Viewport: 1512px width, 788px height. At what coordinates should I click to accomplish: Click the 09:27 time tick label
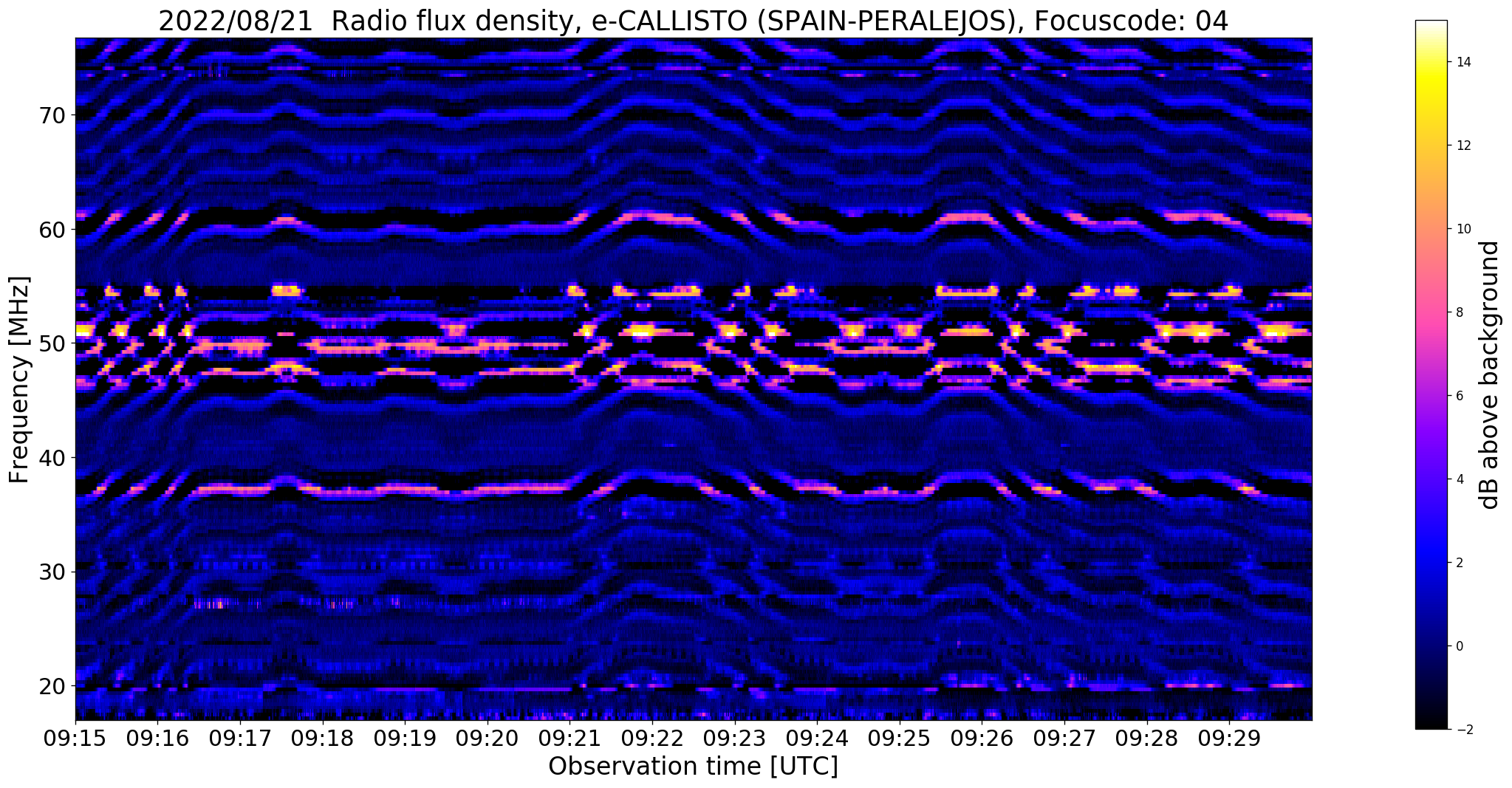(x=1064, y=738)
